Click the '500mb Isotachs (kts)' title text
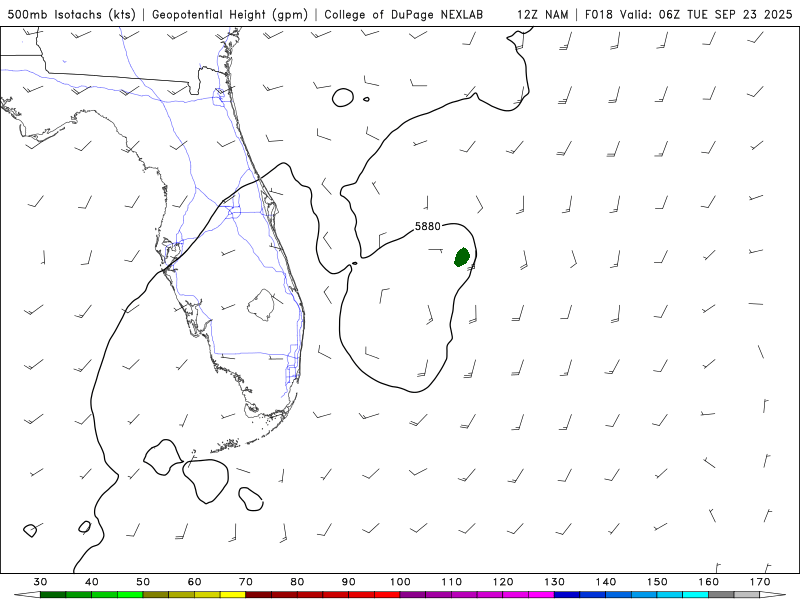 tap(71, 14)
